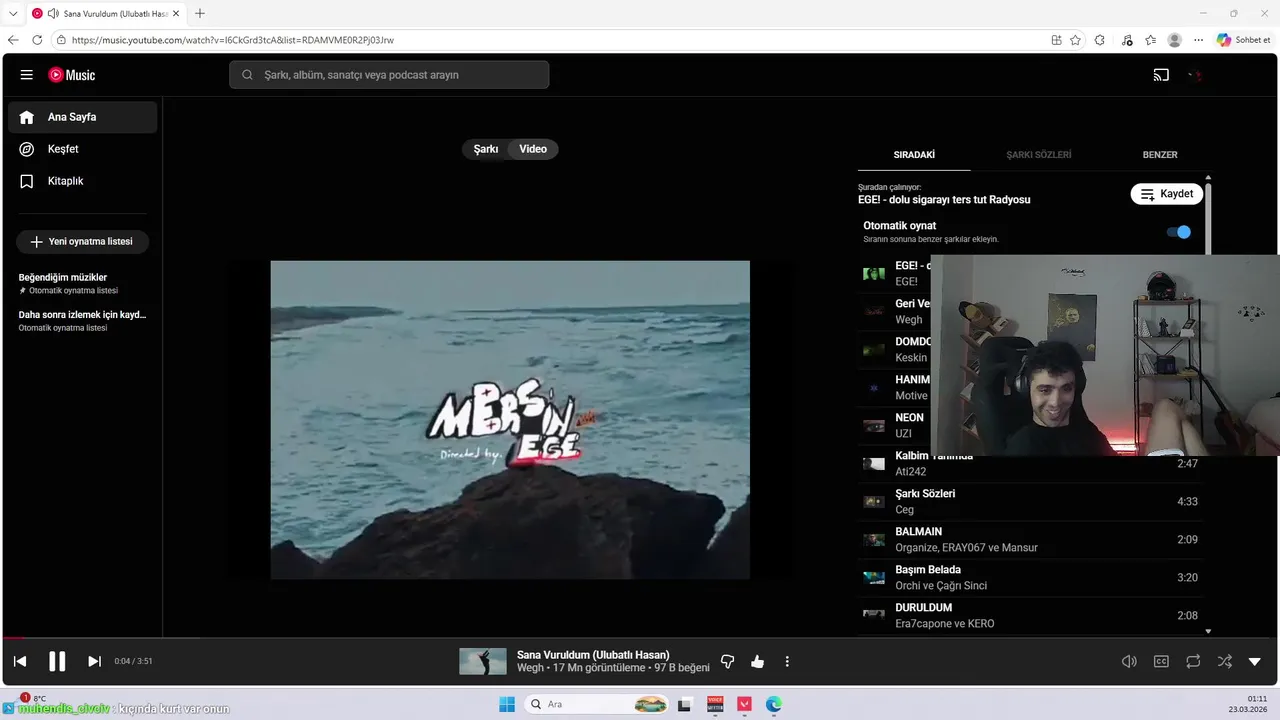
Task: Switch to Video mode
Action: coord(533,149)
